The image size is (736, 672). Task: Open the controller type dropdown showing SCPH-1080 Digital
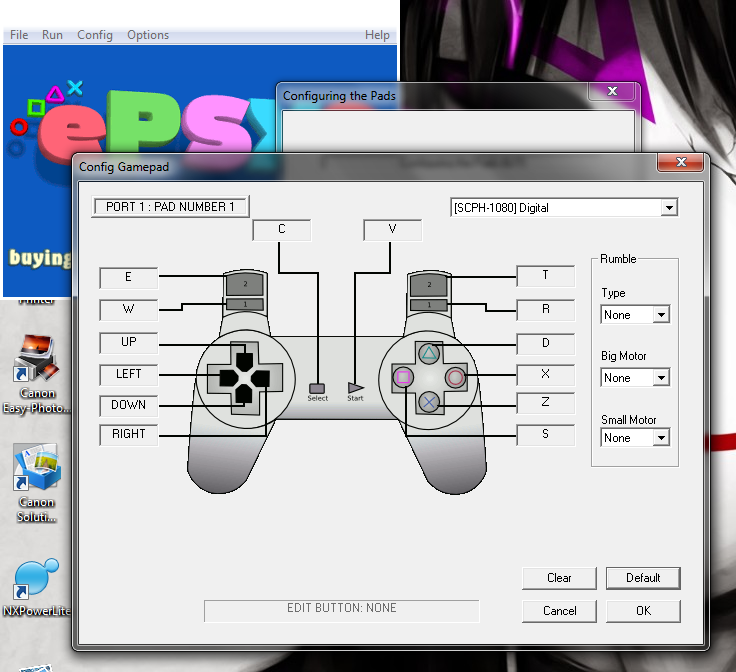click(x=564, y=207)
